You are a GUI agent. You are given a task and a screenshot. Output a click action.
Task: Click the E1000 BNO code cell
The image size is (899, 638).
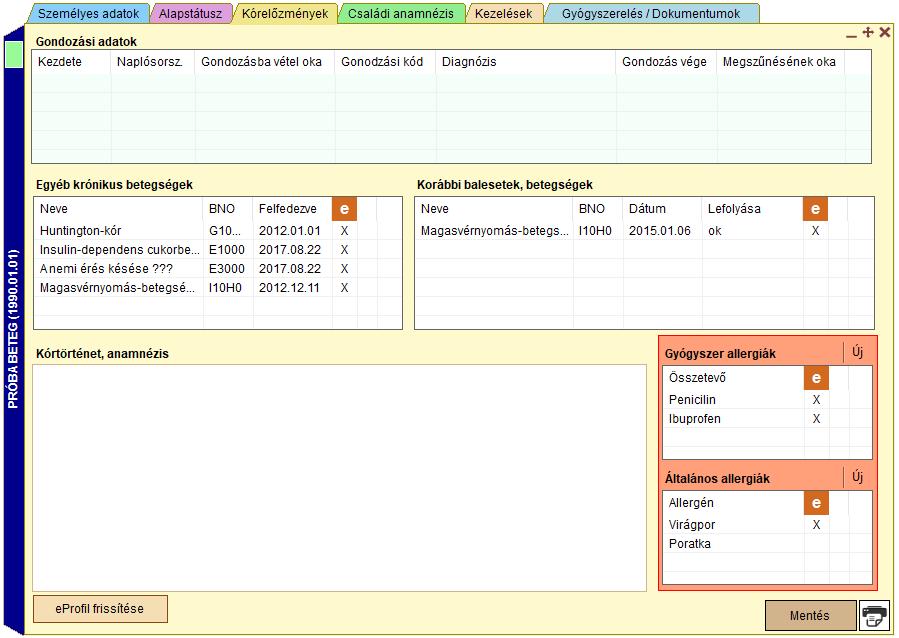point(226,250)
